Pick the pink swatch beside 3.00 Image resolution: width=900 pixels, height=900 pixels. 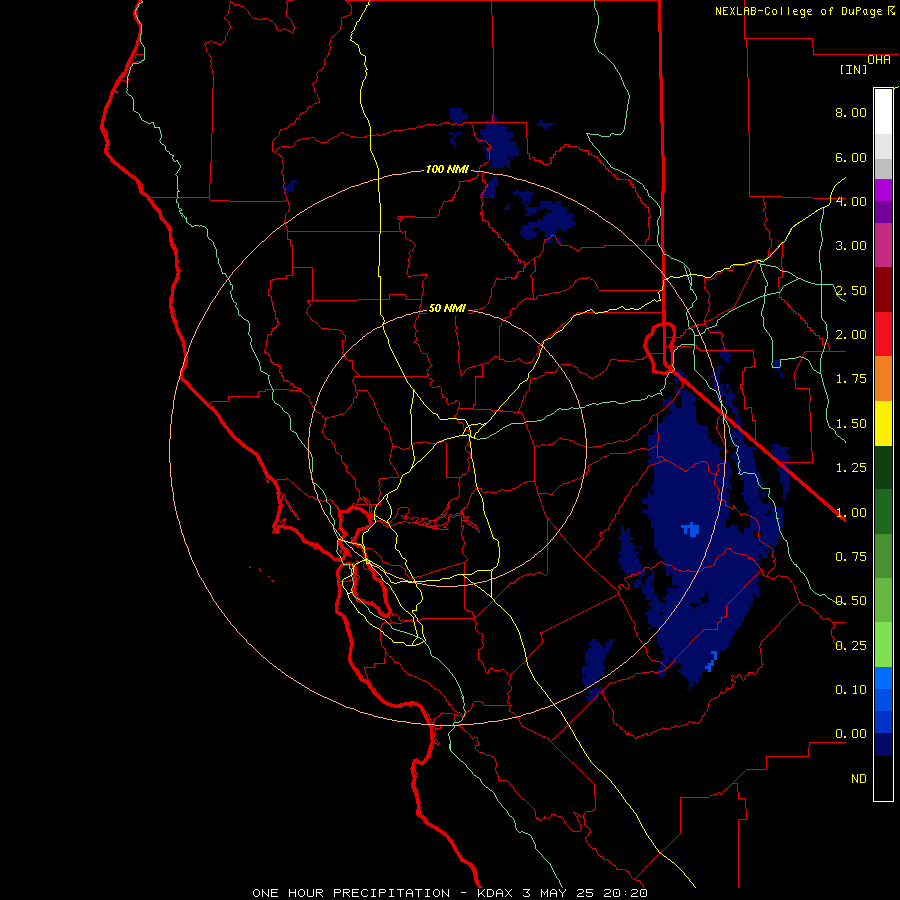(x=883, y=245)
